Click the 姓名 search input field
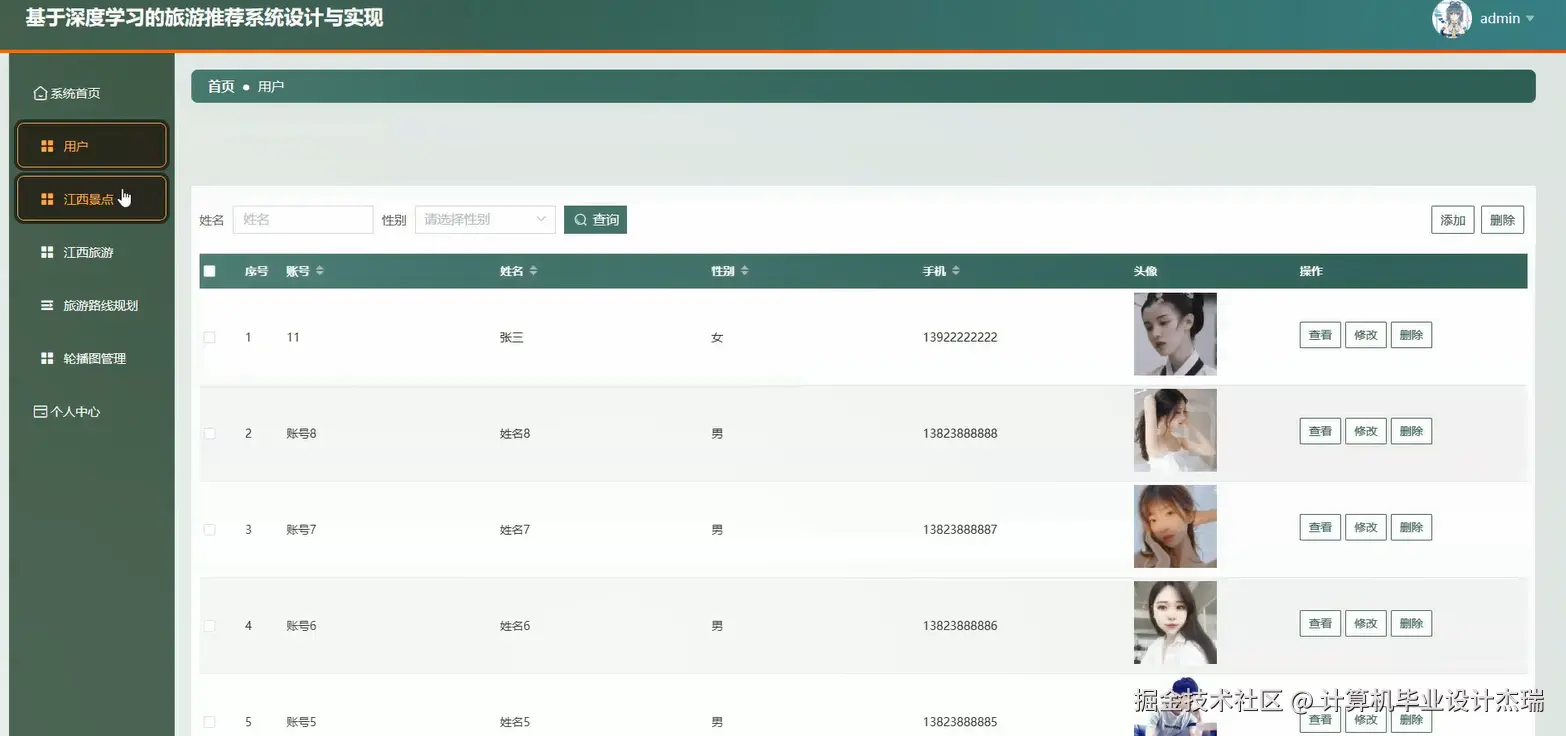 click(303, 219)
